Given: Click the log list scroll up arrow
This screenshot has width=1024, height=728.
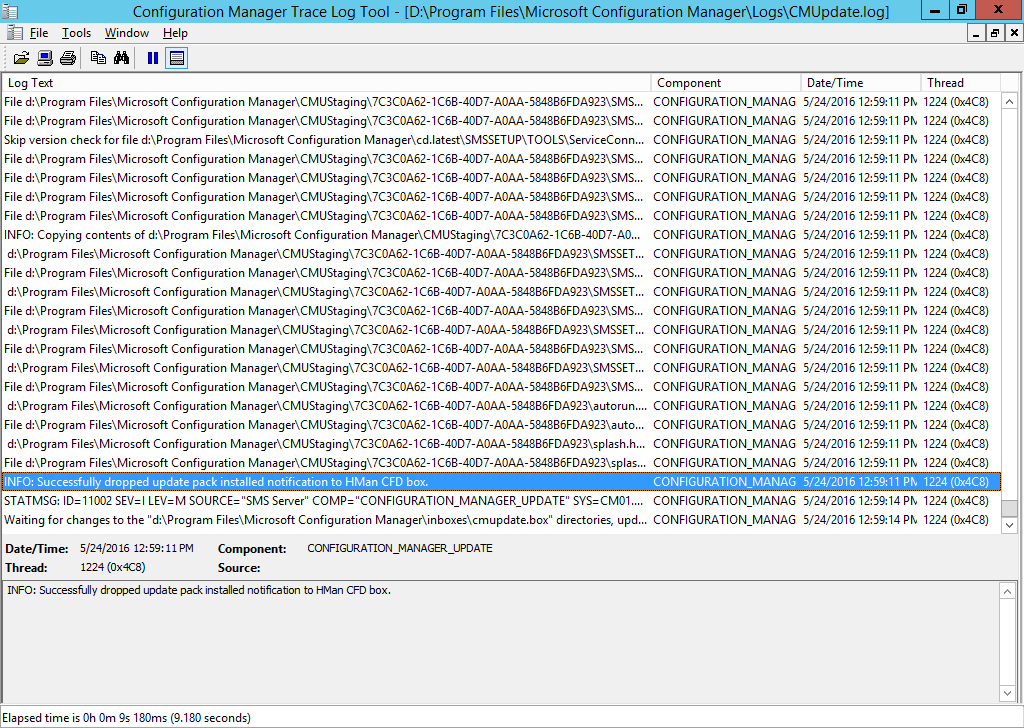Looking at the screenshot, I should click(1009, 101).
